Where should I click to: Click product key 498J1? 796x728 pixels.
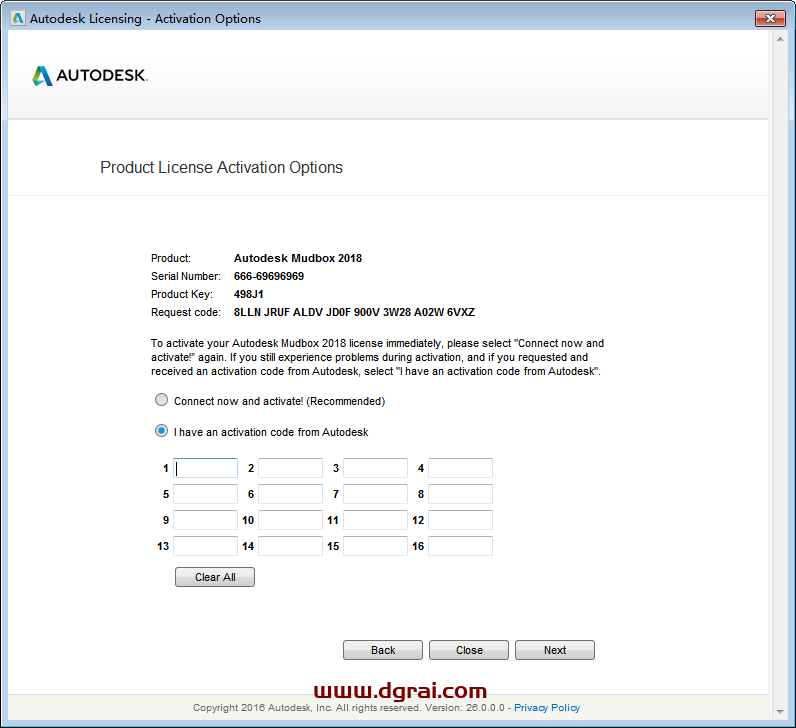coord(248,294)
